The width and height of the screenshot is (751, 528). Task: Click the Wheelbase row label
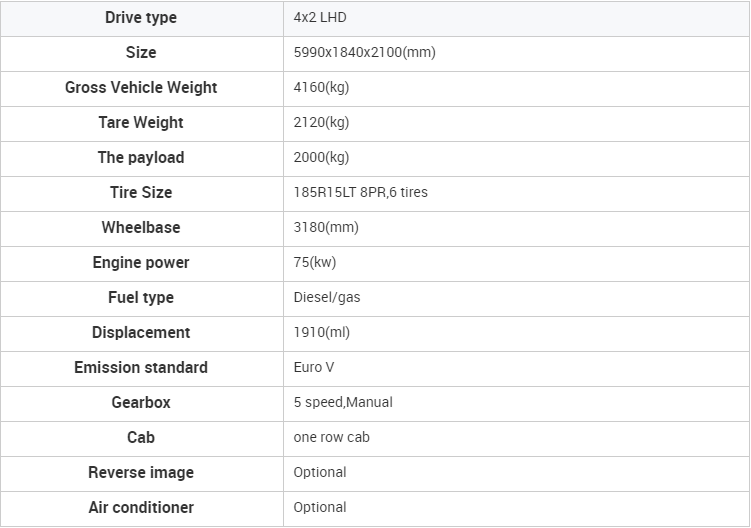141,227
